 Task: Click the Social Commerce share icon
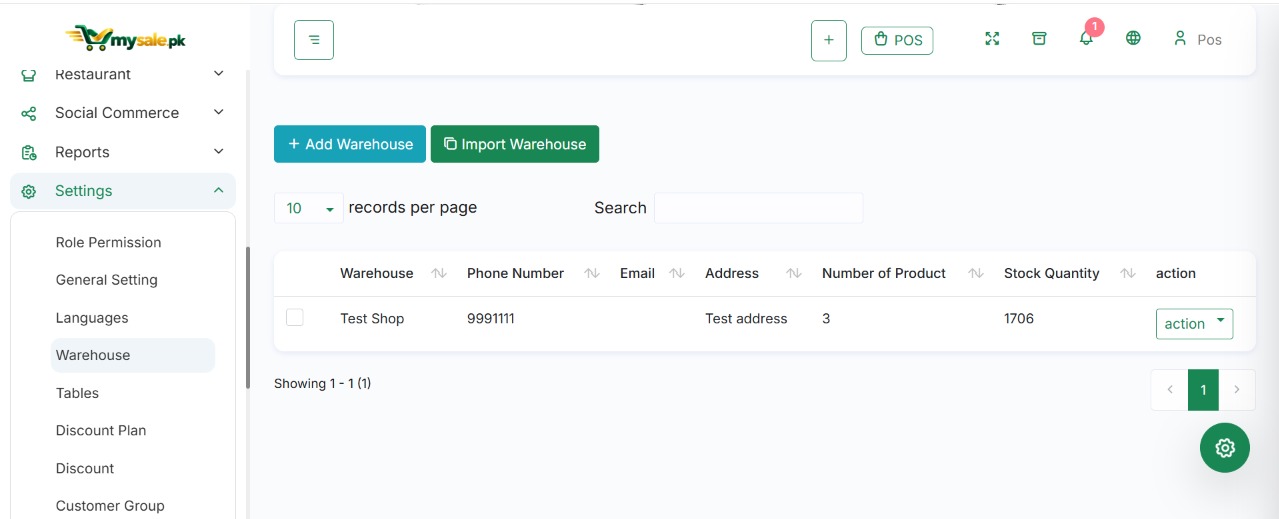[29, 113]
